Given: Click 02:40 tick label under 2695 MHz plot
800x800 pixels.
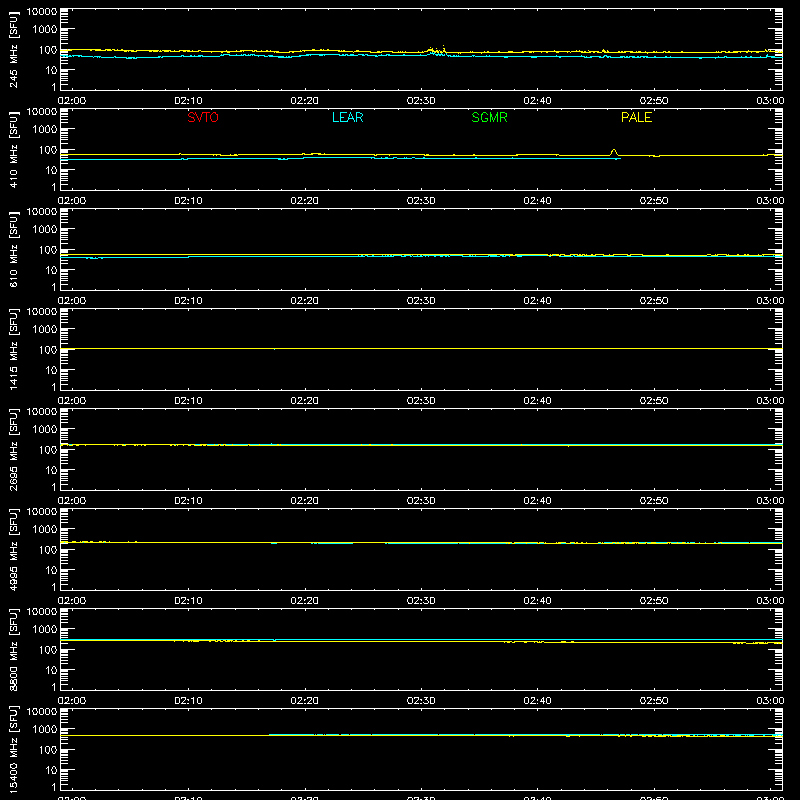Looking at the screenshot, I should pos(537,501).
